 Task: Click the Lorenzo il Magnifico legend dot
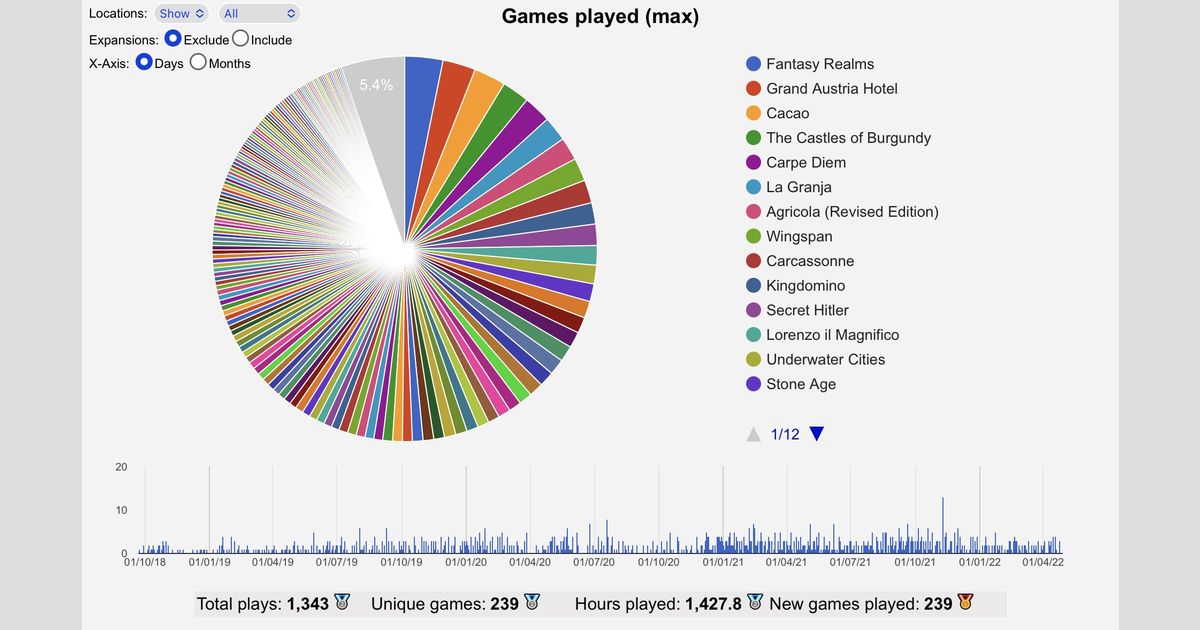click(754, 335)
